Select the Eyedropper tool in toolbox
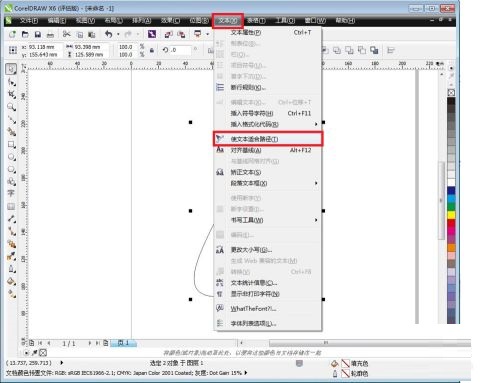Screen dimensions: 500x383 point(11,256)
